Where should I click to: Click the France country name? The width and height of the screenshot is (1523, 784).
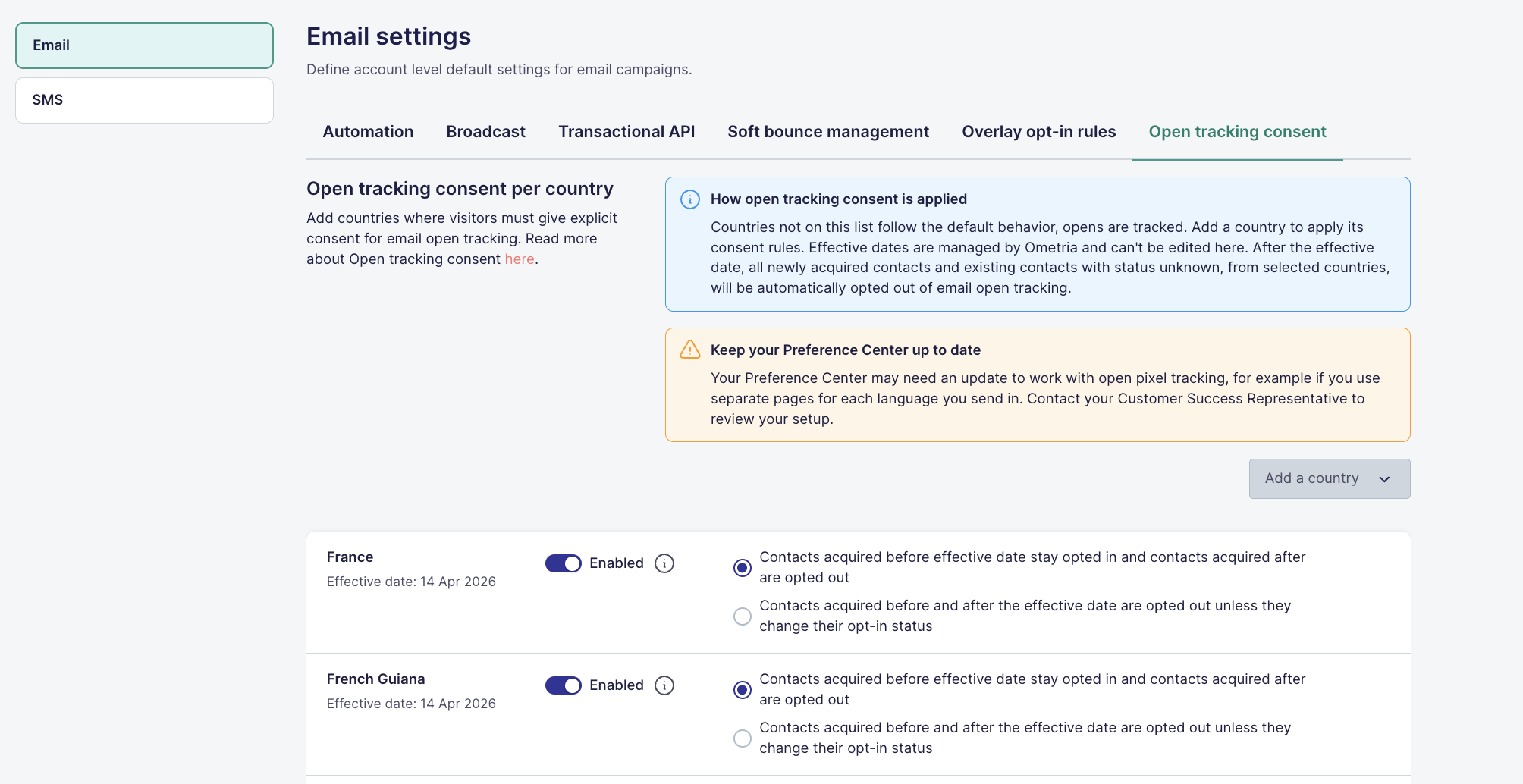[x=350, y=557]
